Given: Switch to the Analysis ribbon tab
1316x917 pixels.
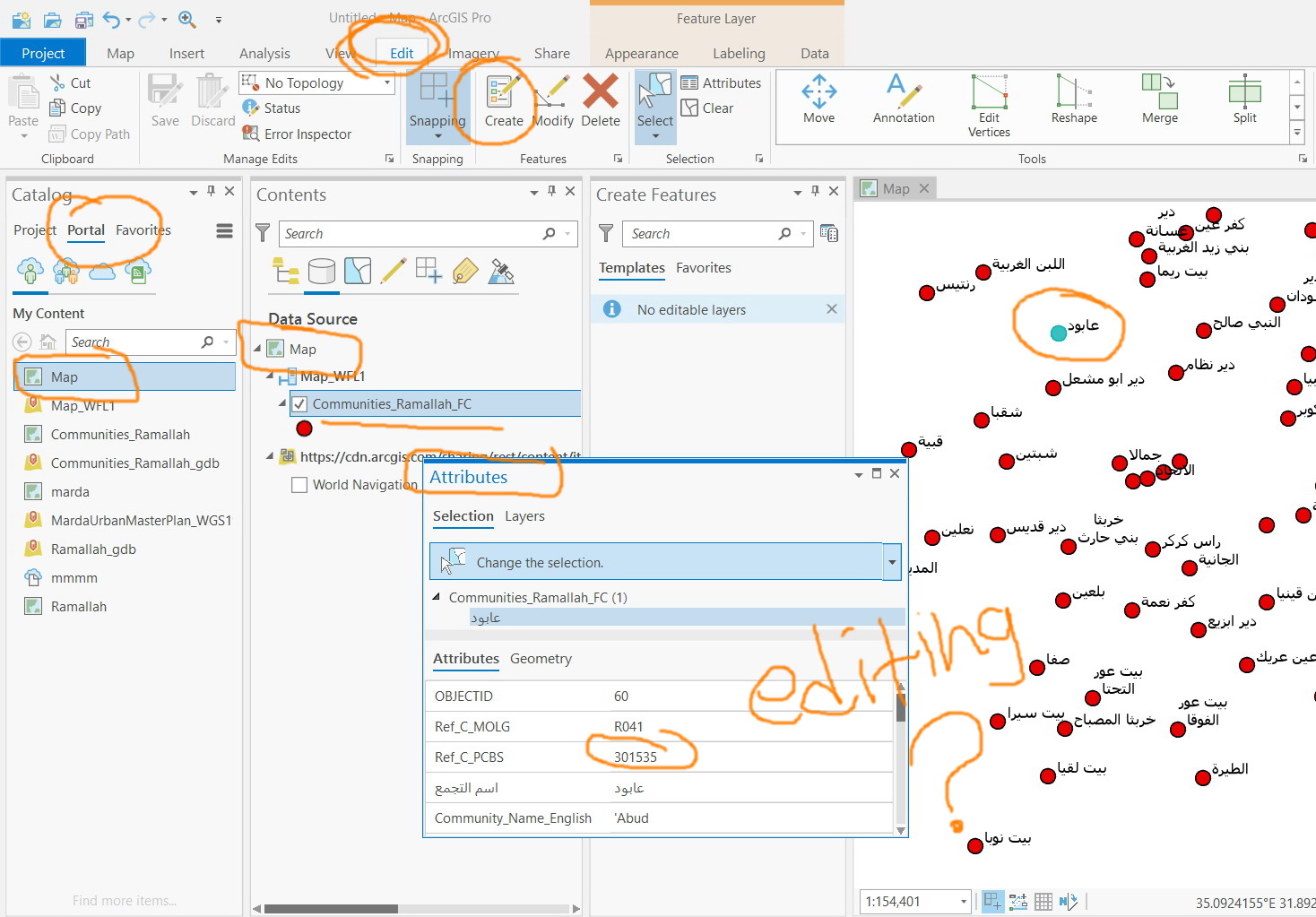Looking at the screenshot, I should (x=264, y=53).
